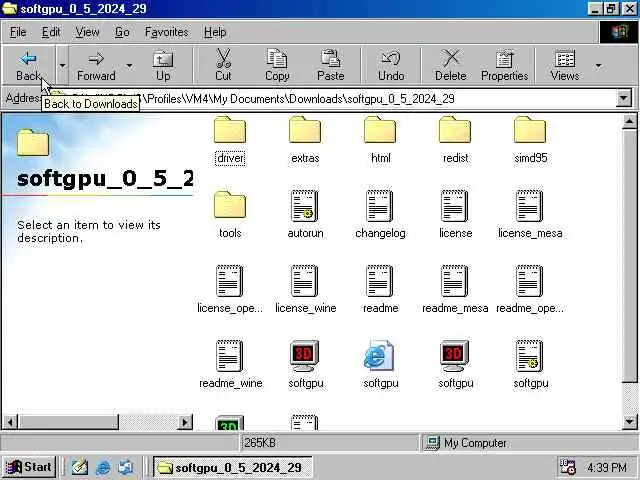
Task: Select the softgpu settings file with gear
Action: pos(531,366)
